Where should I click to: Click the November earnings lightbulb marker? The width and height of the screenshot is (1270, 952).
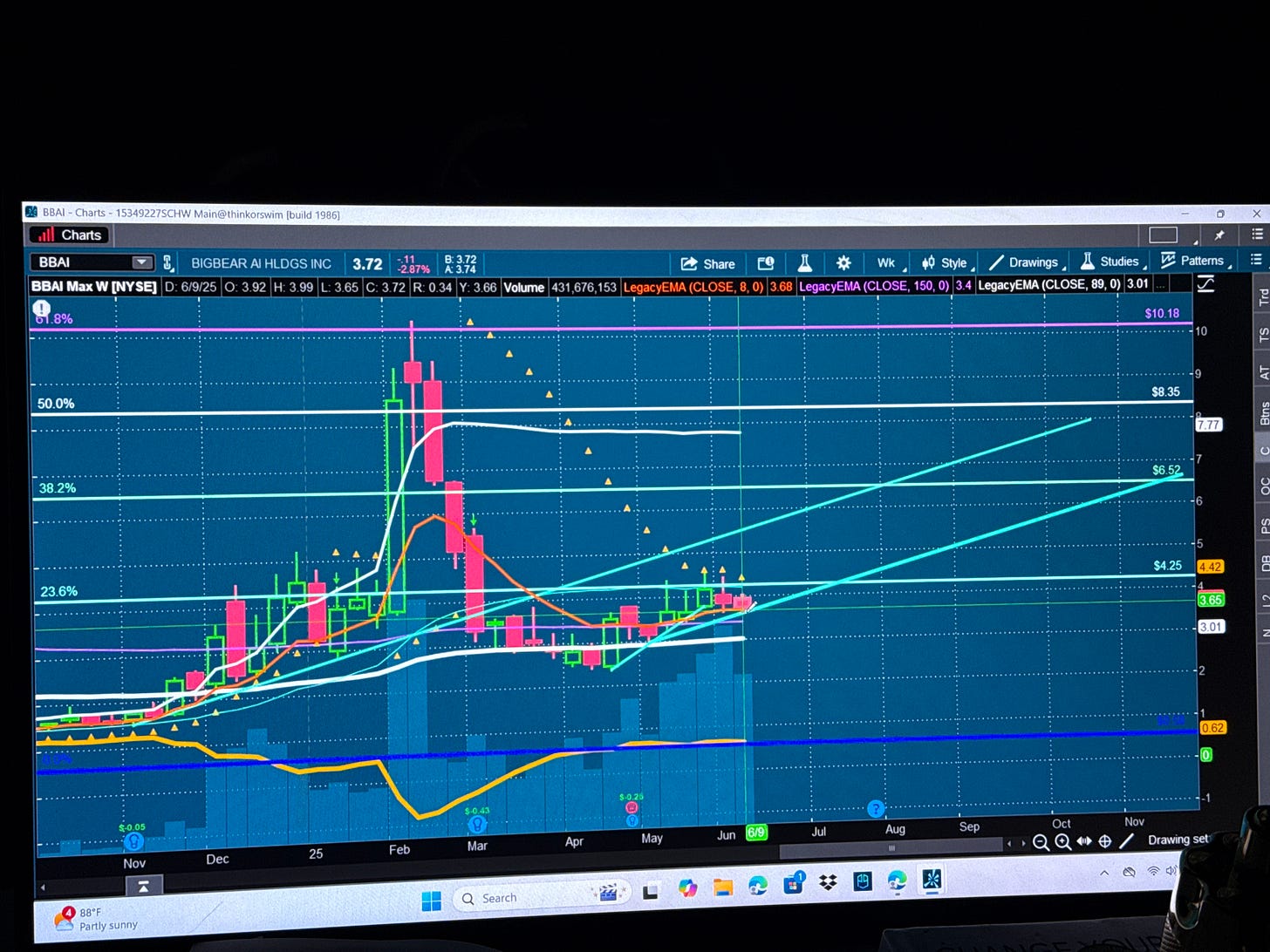[x=133, y=841]
